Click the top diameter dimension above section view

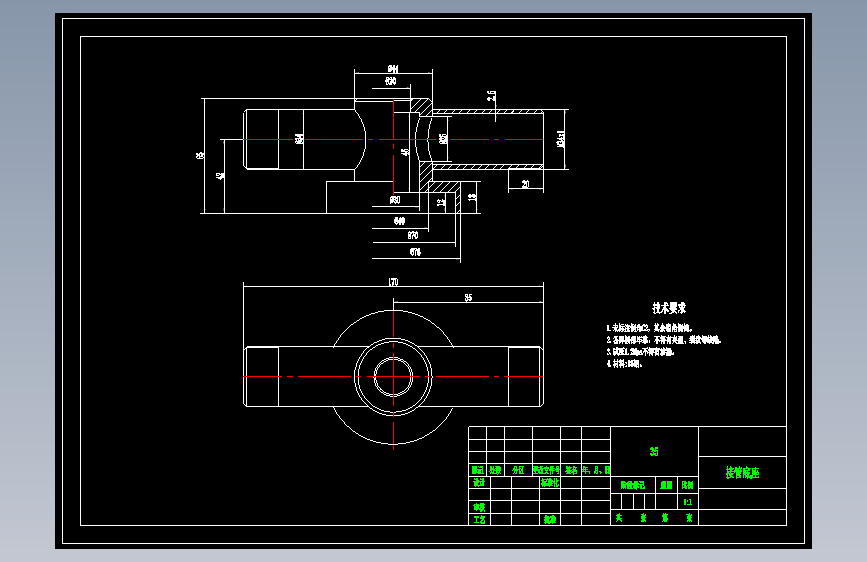(x=393, y=69)
